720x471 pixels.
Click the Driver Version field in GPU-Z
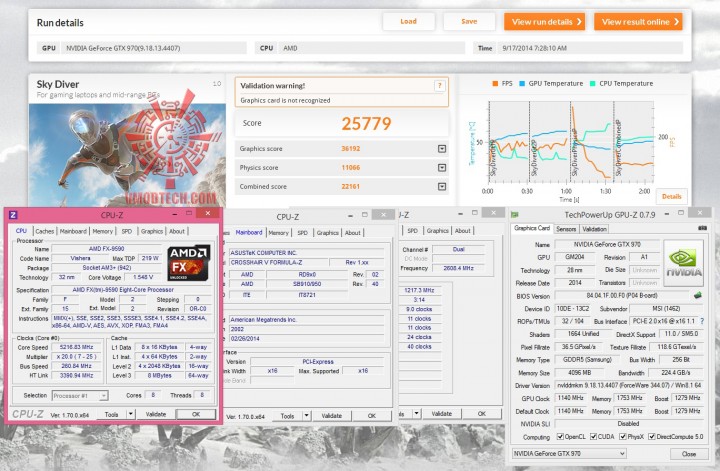point(629,385)
